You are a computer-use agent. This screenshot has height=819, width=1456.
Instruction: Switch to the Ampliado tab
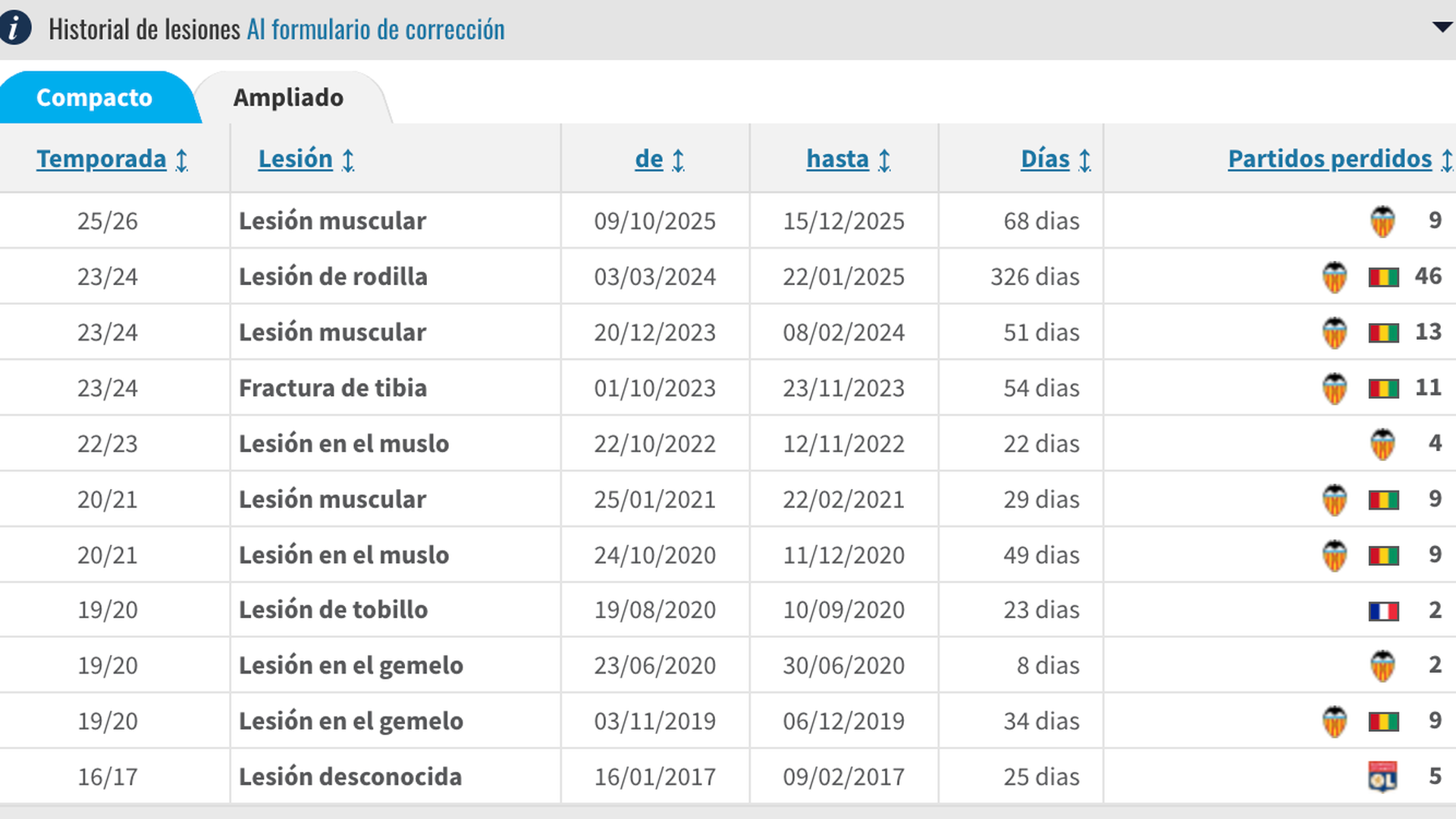coord(289,97)
